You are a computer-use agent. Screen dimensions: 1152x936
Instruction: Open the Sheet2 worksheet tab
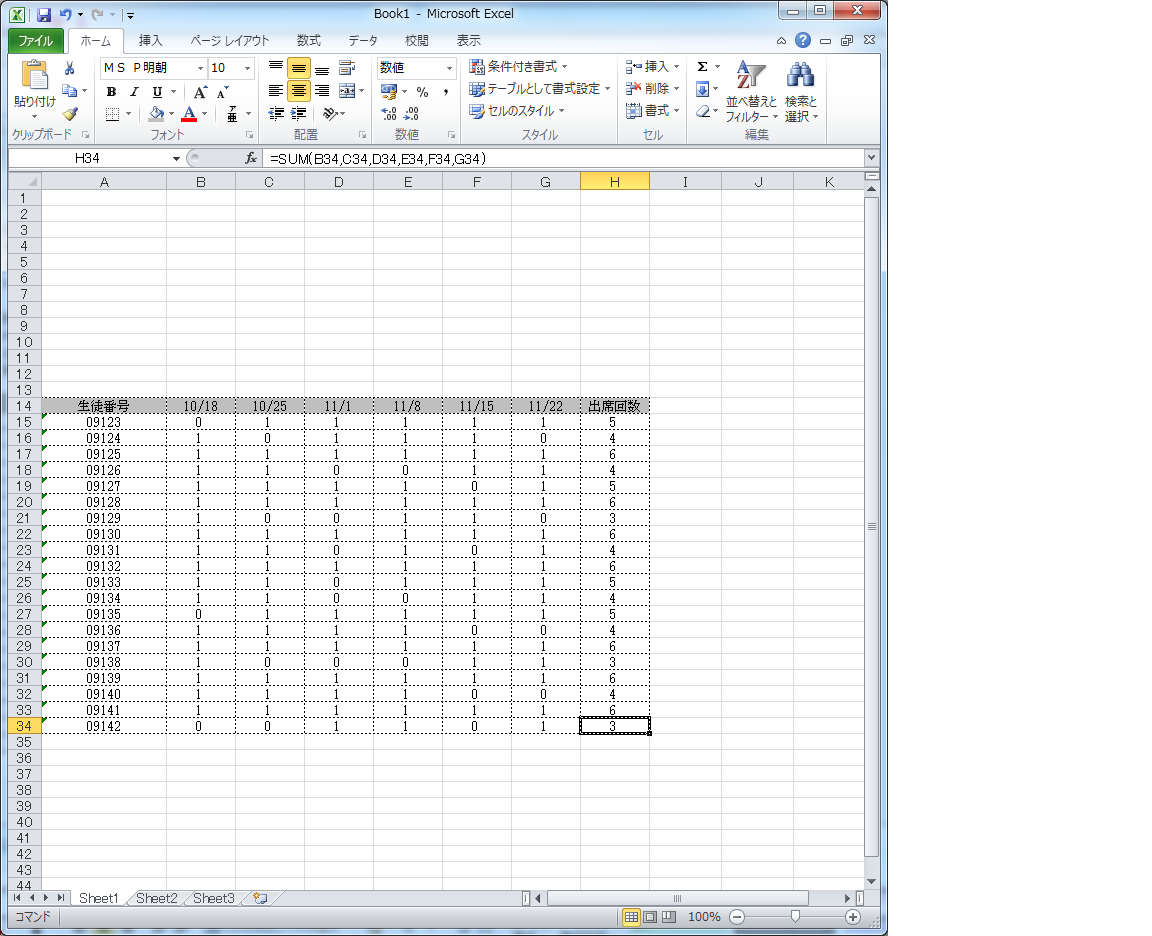[157, 898]
